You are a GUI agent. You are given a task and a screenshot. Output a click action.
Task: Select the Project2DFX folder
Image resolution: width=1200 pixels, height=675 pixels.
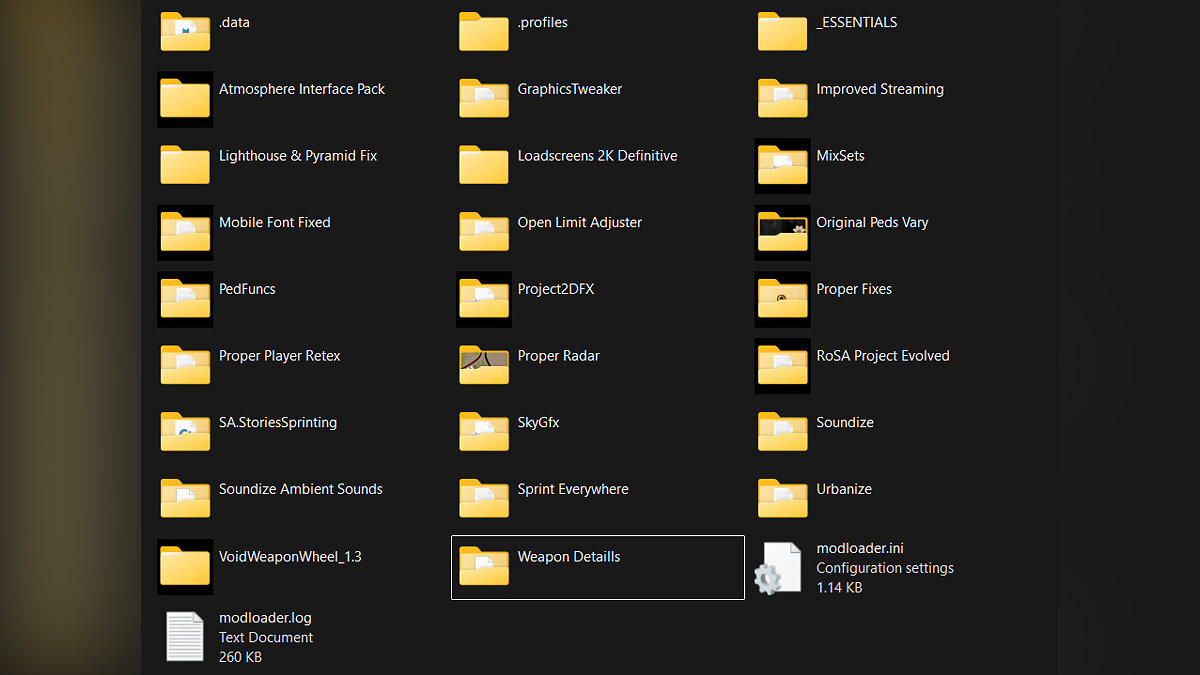coord(555,289)
